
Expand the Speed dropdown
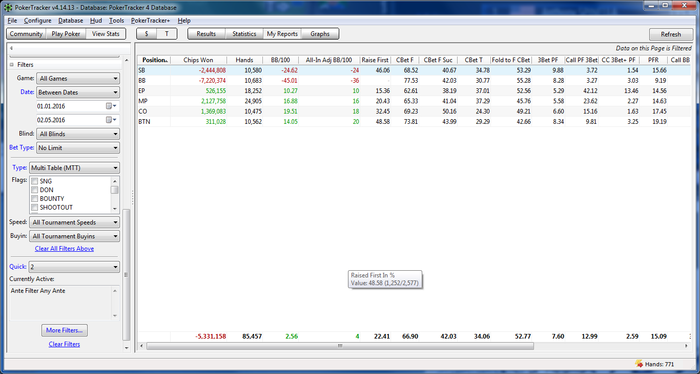tap(74, 222)
